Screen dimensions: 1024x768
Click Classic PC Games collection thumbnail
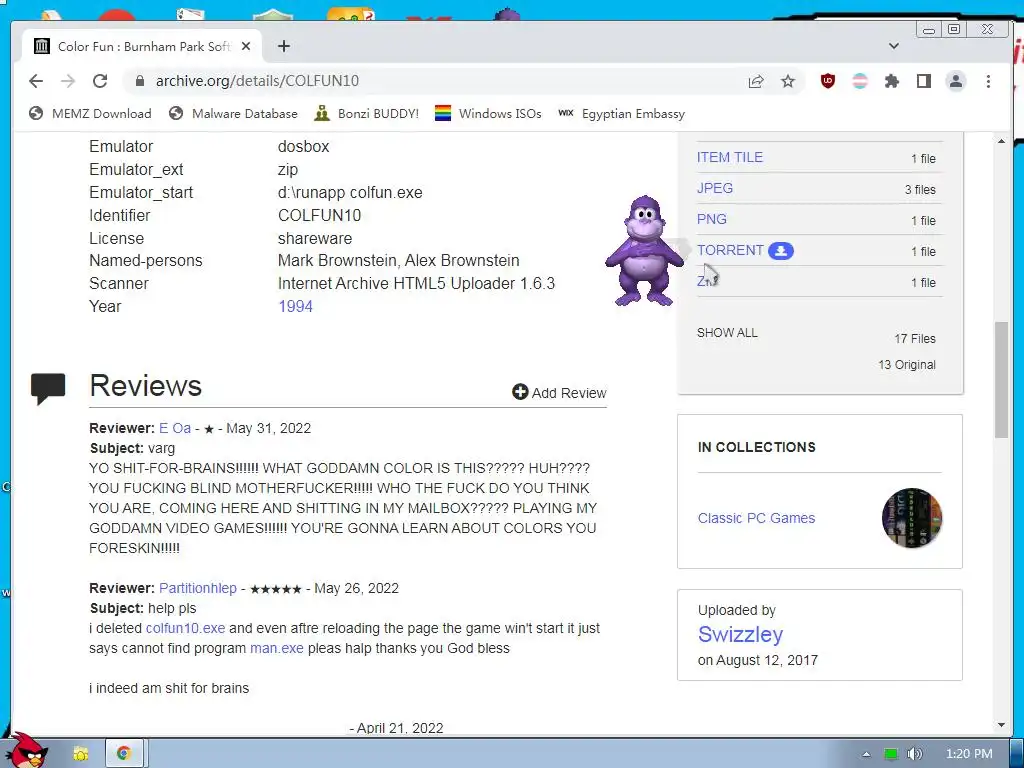[912, 518]
